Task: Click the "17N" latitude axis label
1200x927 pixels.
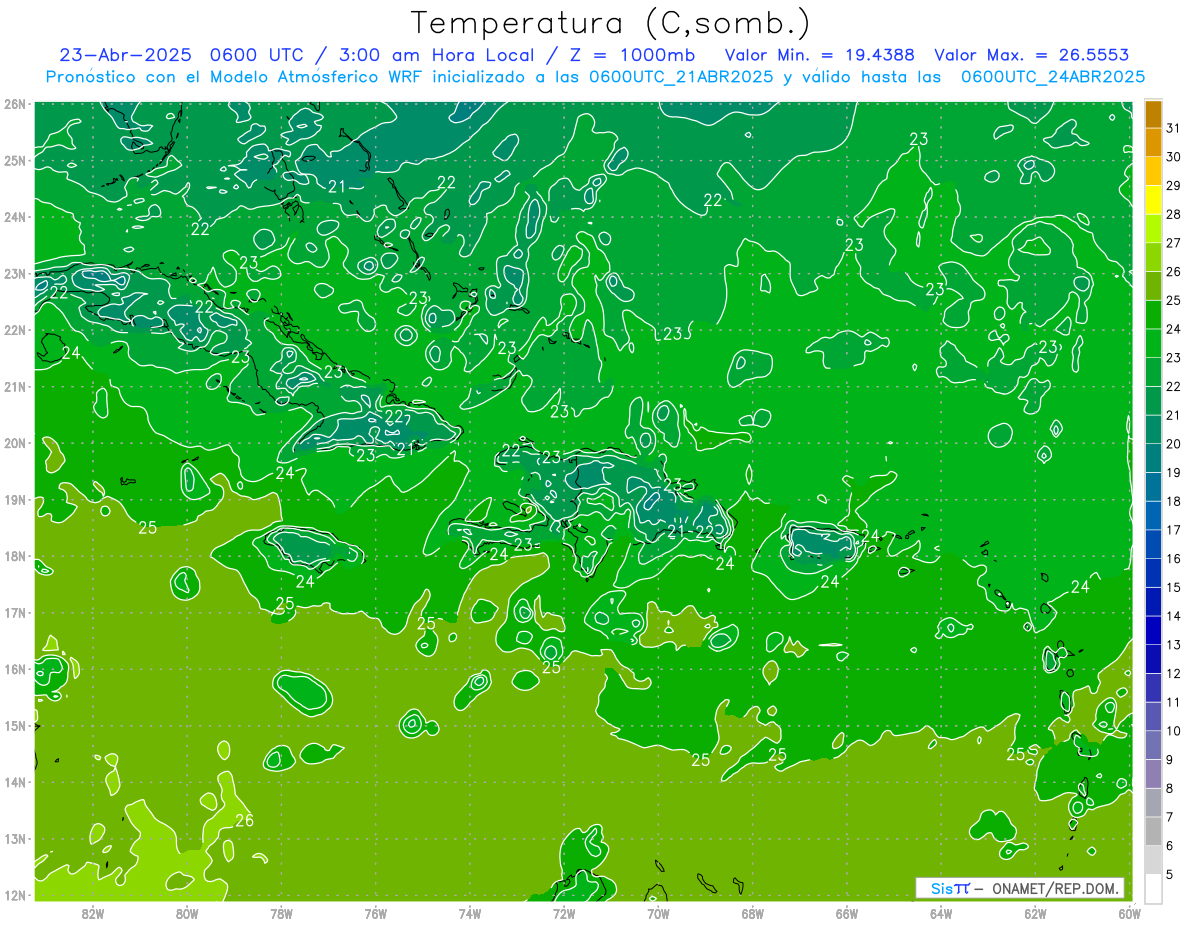Action: pos(15,613)
